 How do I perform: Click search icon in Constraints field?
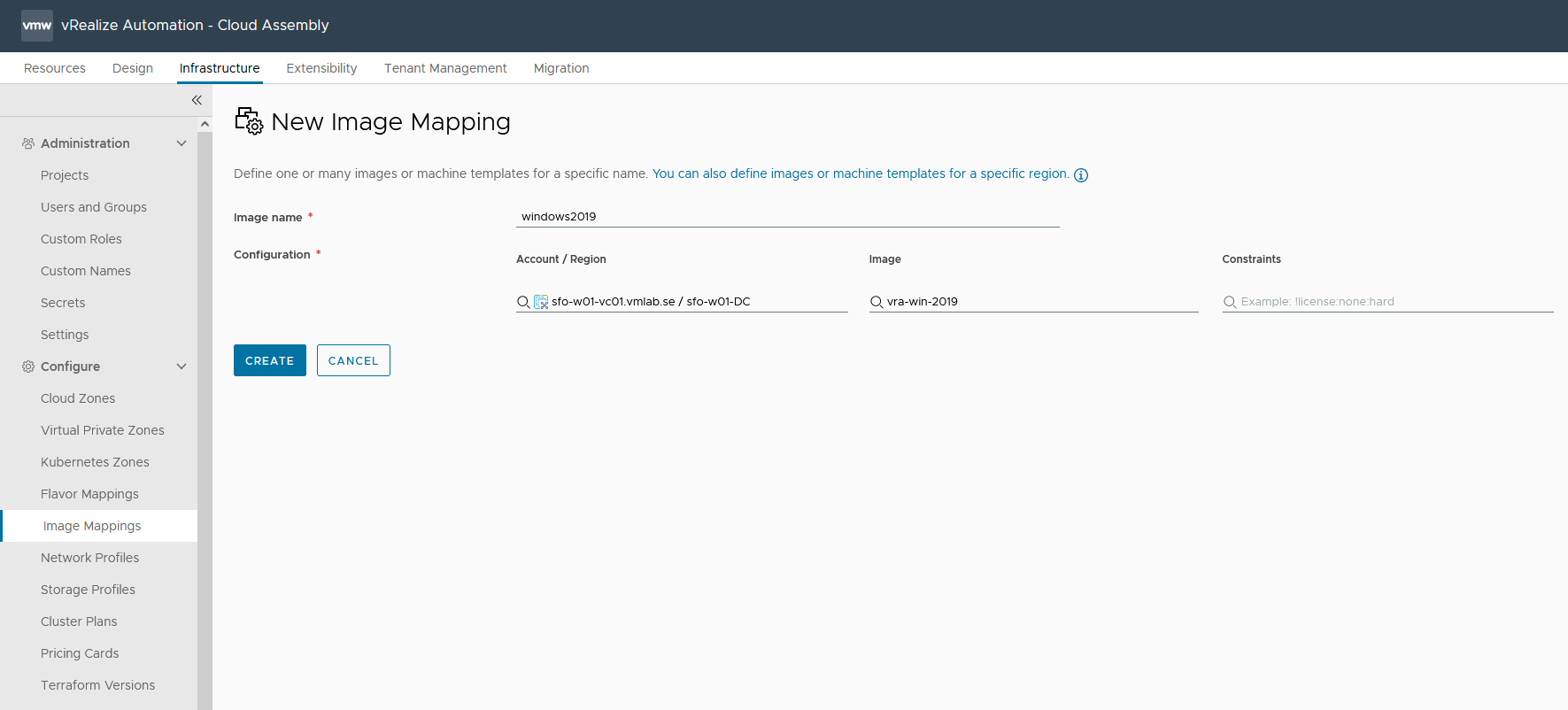point(1230,302)
